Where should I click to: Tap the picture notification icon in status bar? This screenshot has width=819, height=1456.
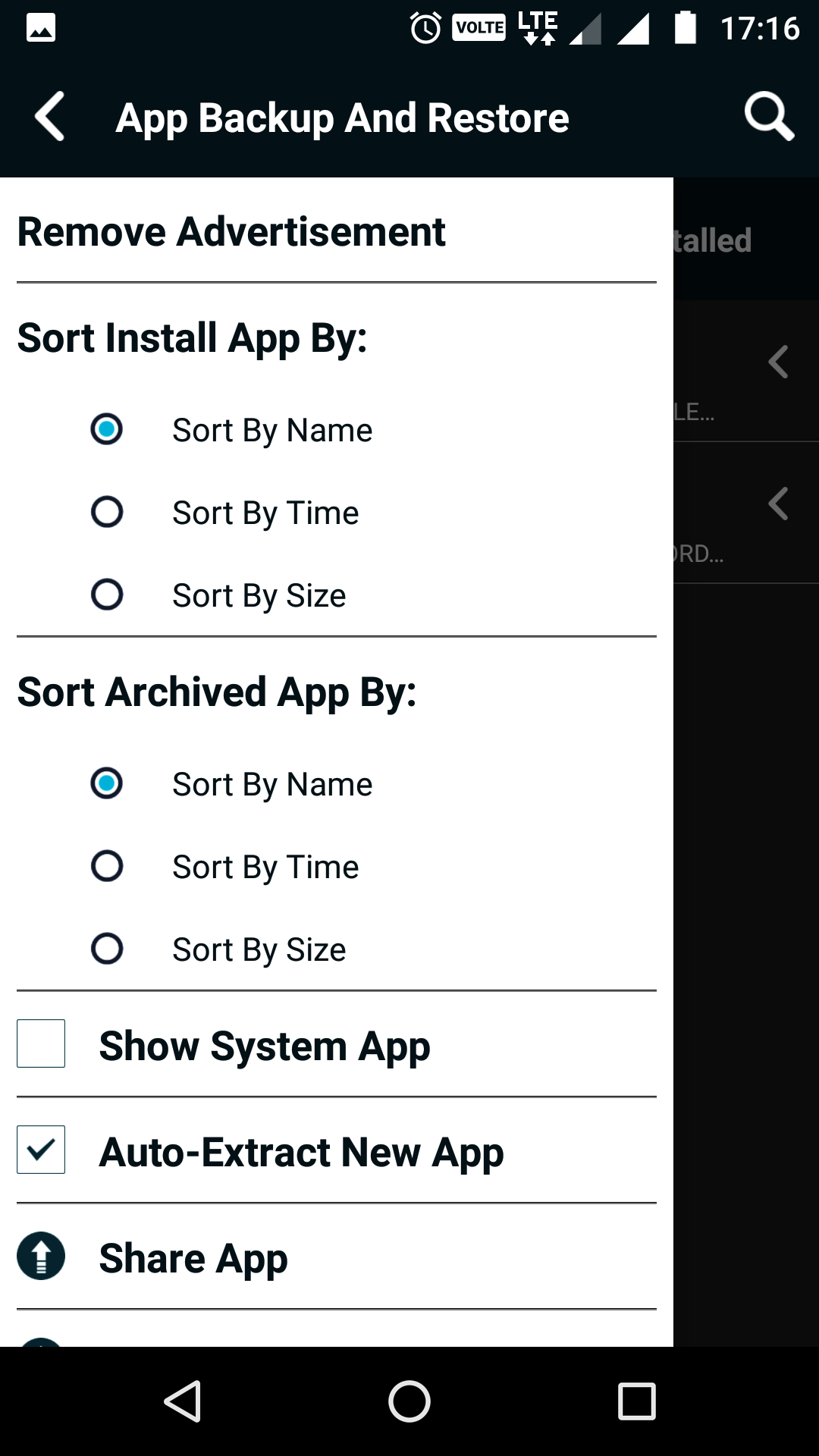[41, 29]
